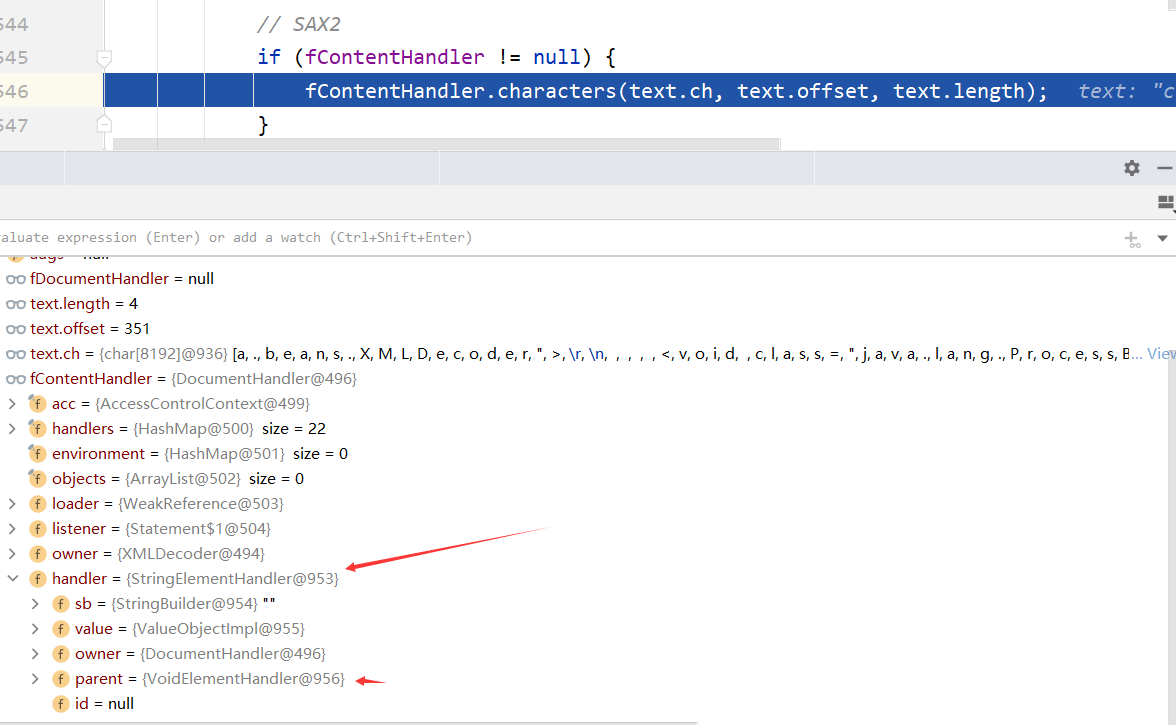Expand the owner XMLDecoder node
This screenshot has width=1176, height=725.
(12, 554)
